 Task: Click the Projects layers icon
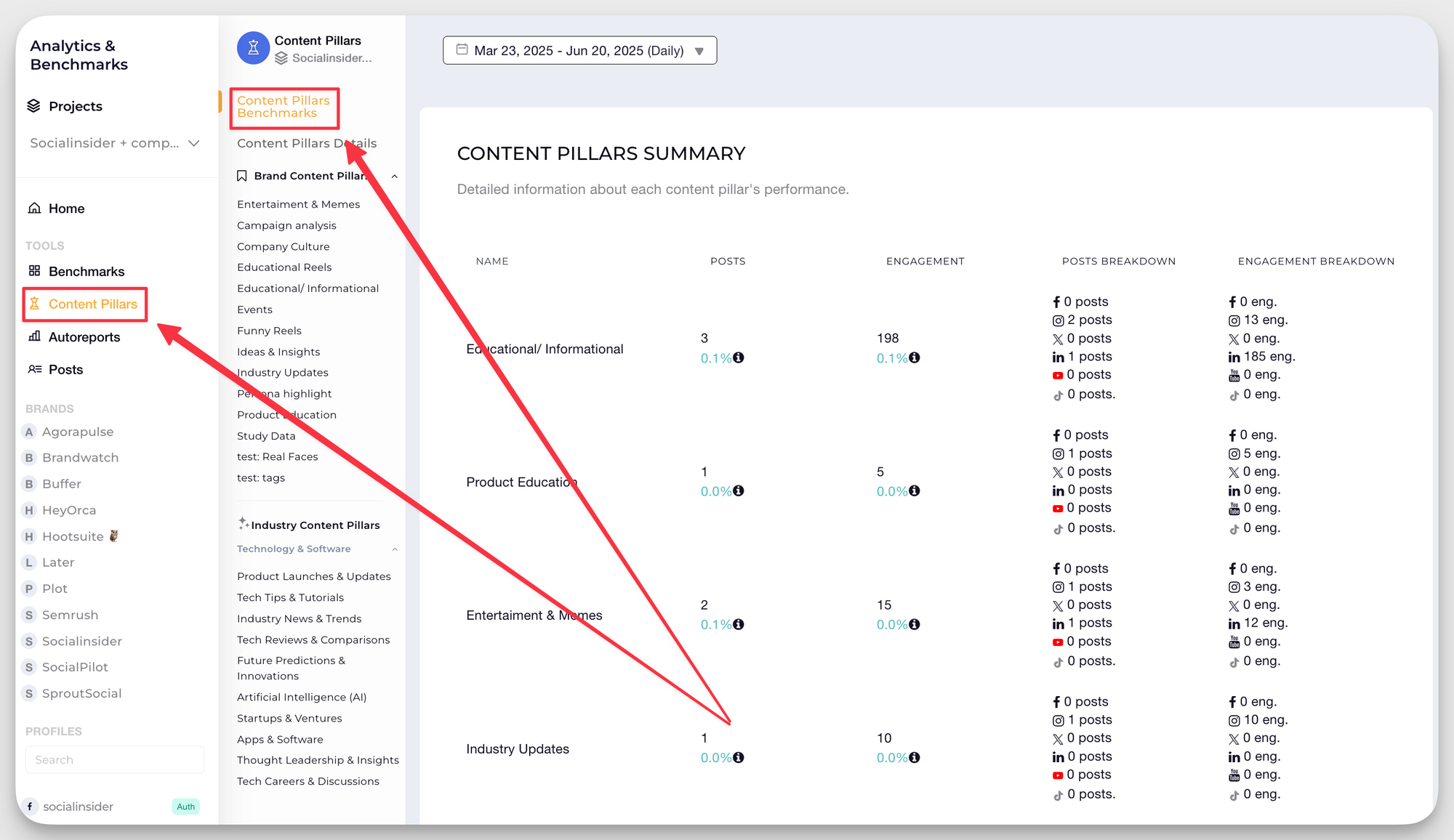(34, 106)
